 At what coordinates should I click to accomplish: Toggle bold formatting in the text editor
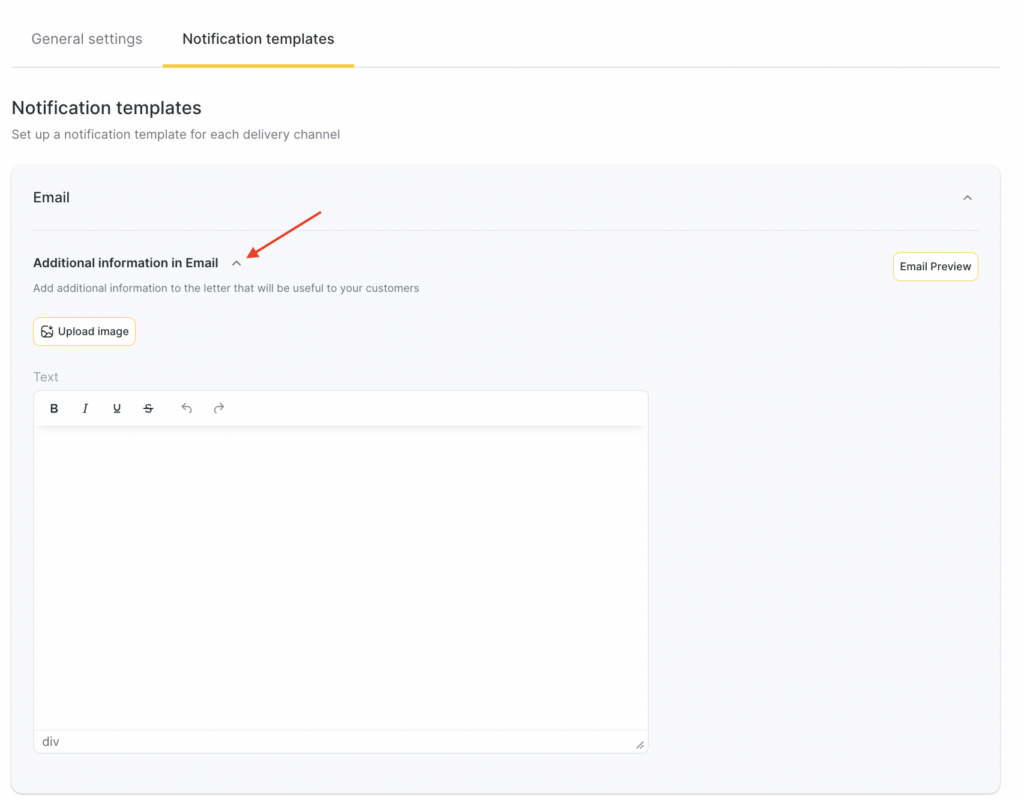point(54,408)
